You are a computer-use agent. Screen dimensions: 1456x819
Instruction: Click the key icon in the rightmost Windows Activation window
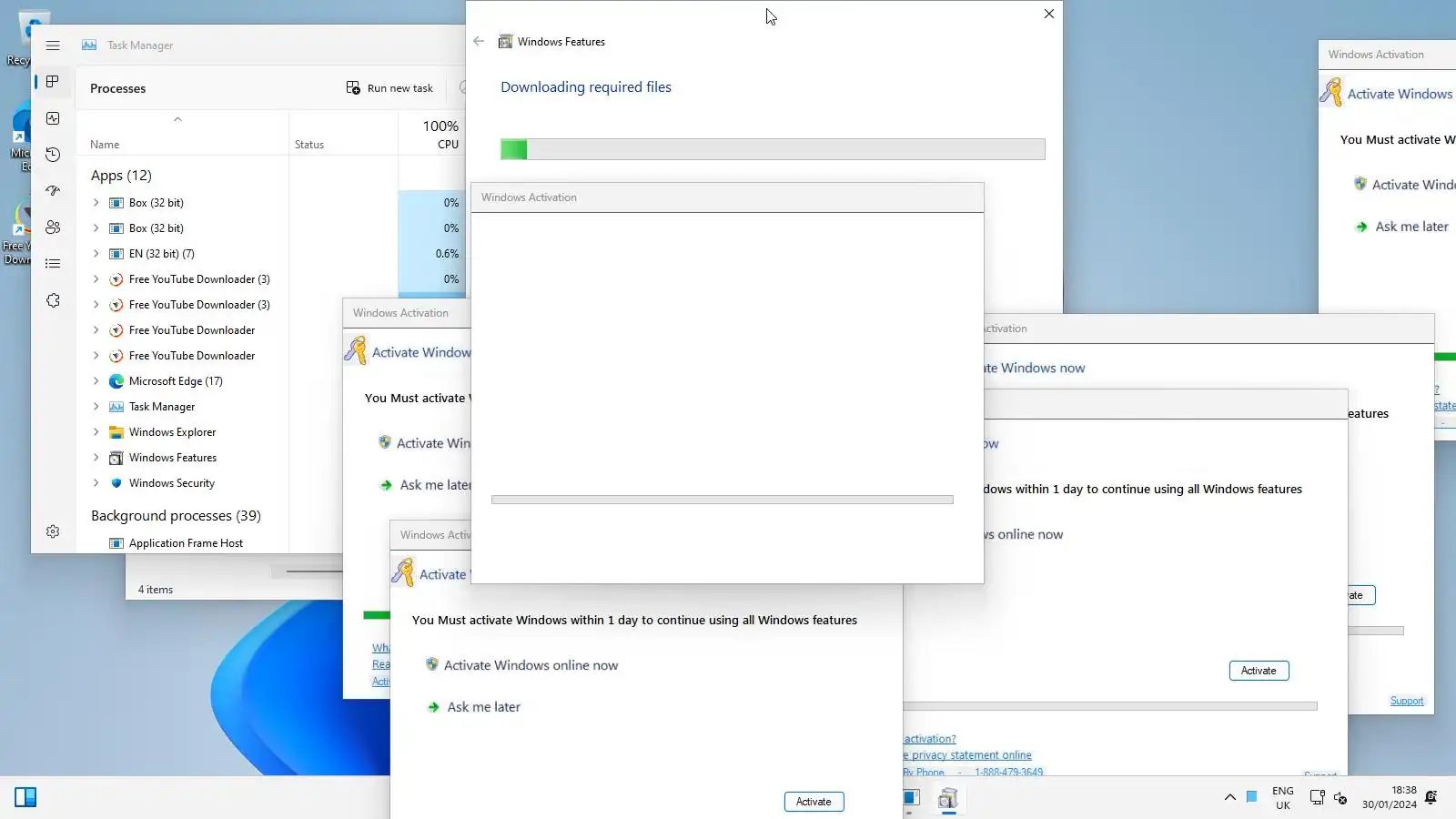tap(1331, 92)
